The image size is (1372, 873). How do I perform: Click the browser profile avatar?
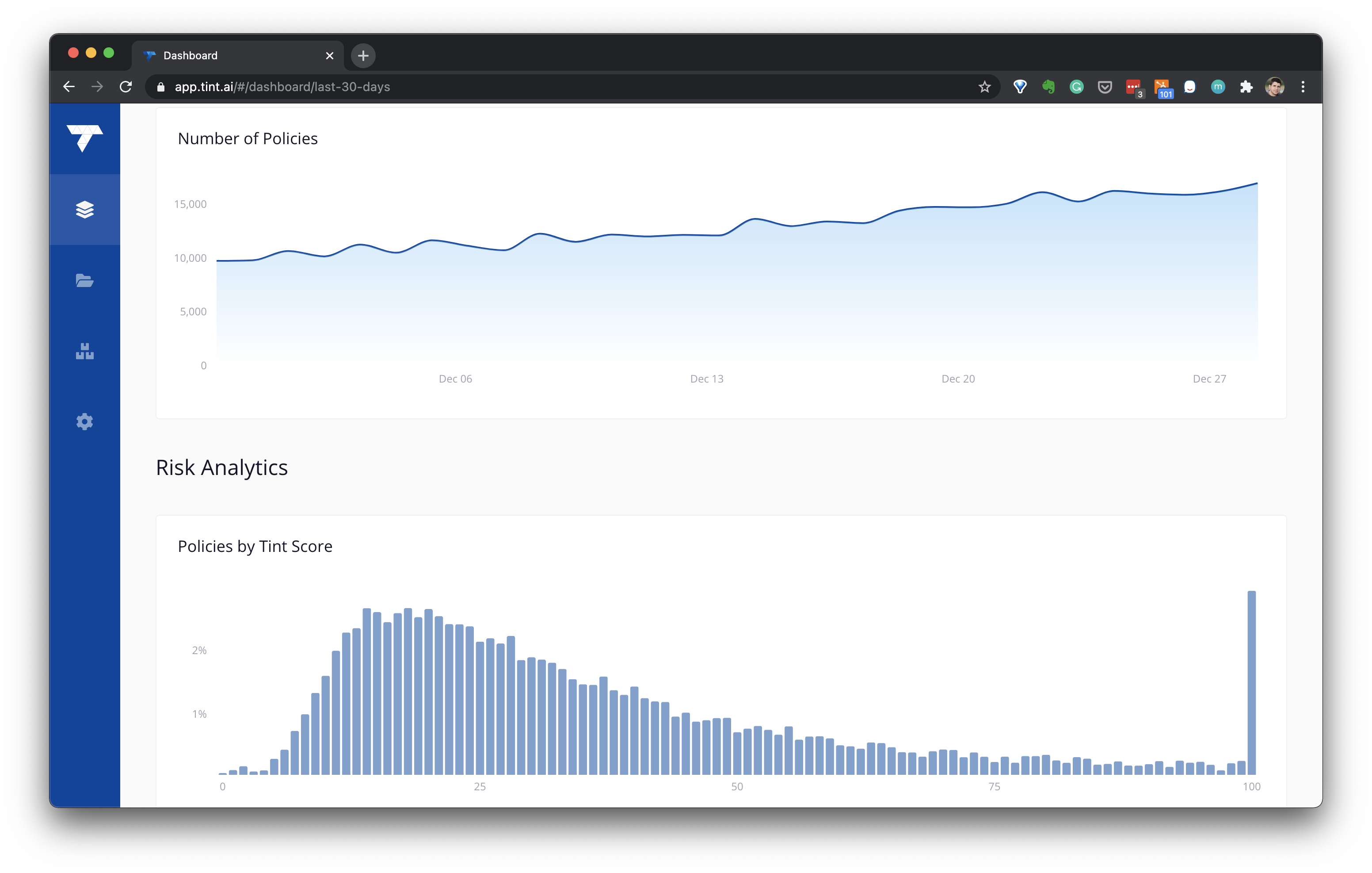pyautogui.click(x=1275, y=87)
